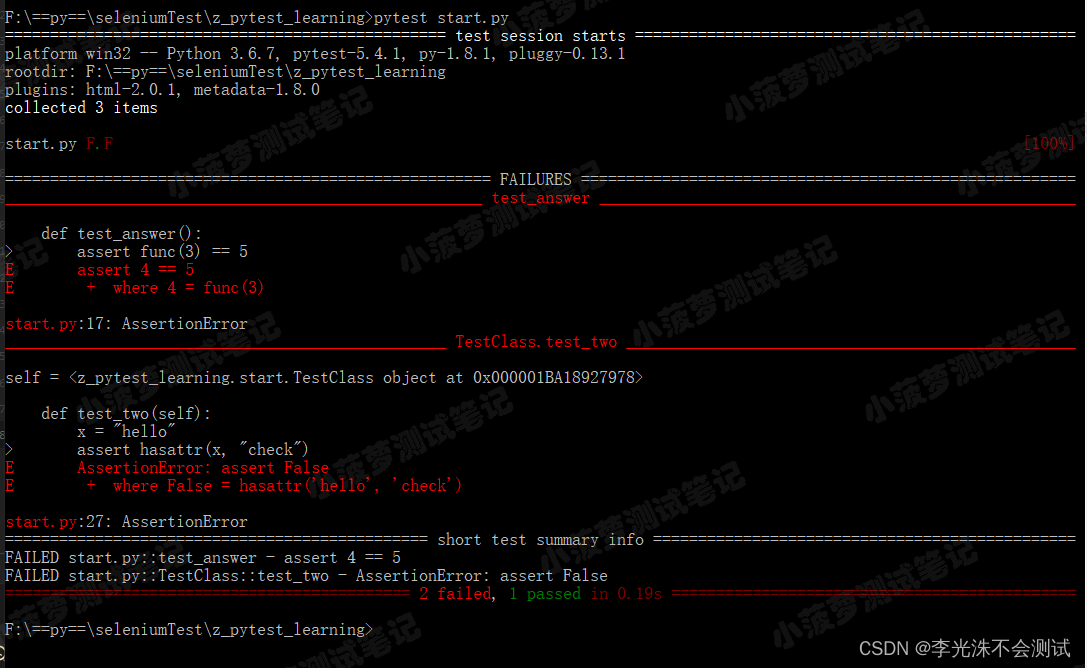Click the 'start.py:17: AssertionError' location reference
The image size is (1087, 668).
(126, 324)
